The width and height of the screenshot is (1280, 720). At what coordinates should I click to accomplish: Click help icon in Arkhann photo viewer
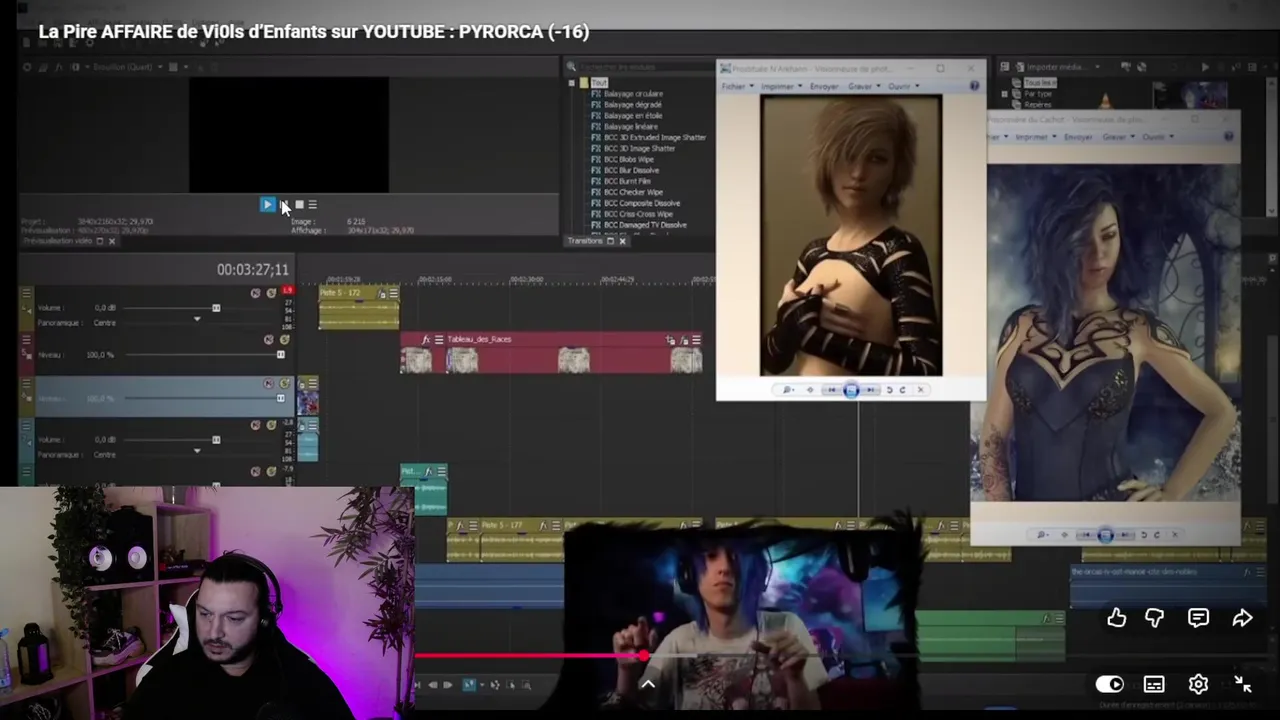974,86
